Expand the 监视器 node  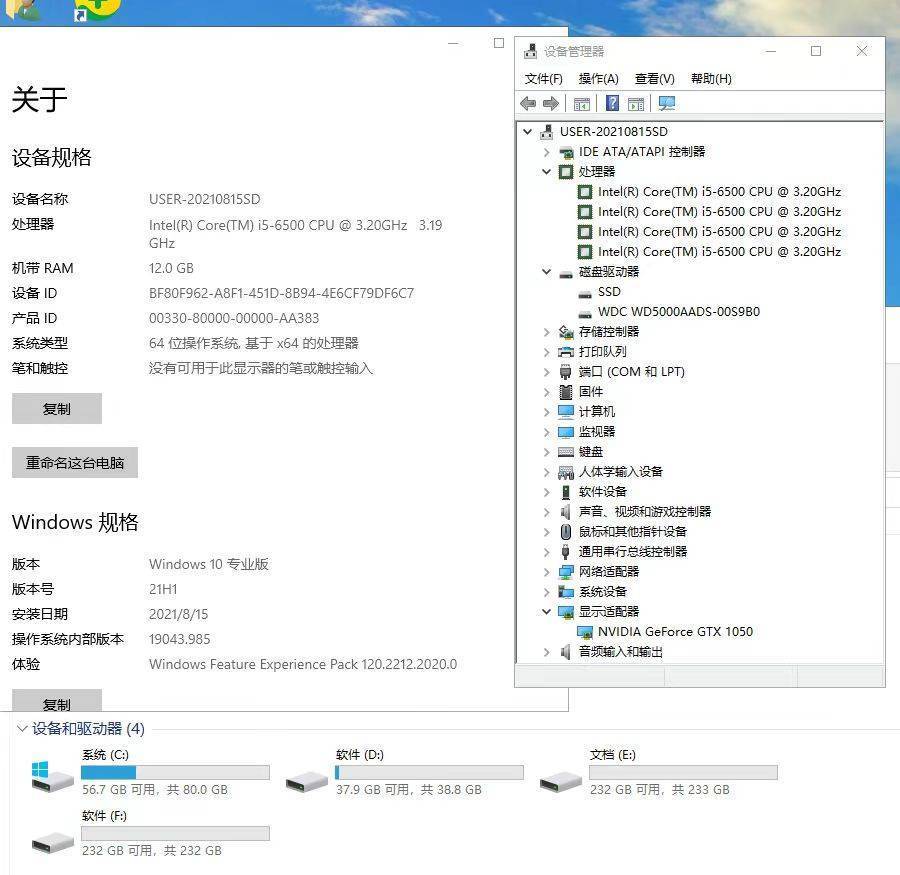[546, 432]
